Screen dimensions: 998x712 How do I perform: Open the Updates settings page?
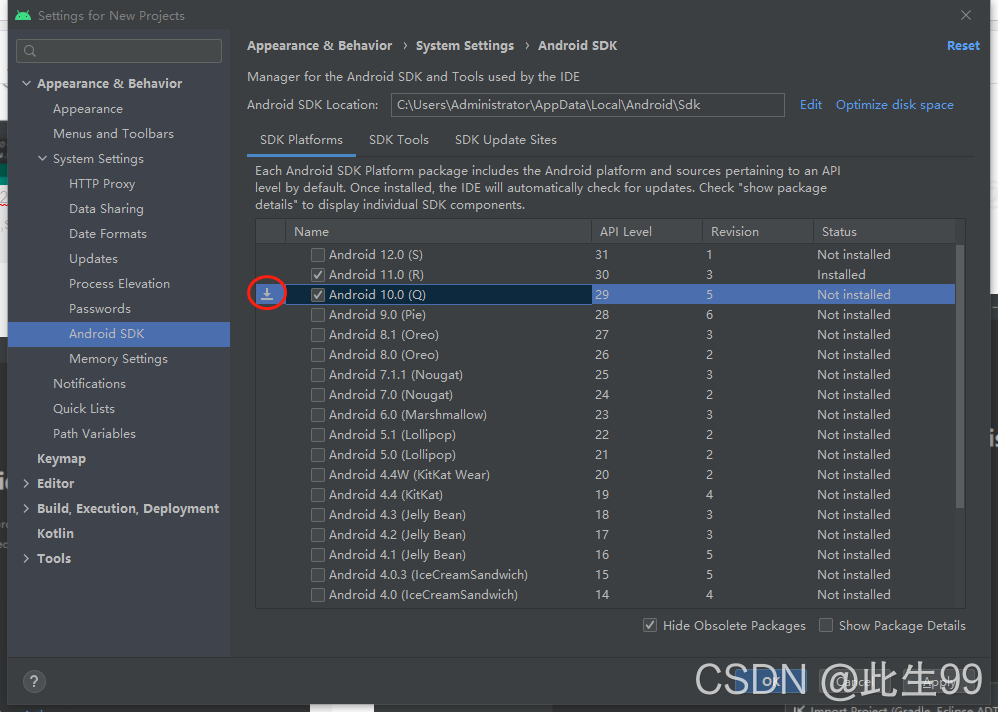pyautogui.click(x=93, y=259)
